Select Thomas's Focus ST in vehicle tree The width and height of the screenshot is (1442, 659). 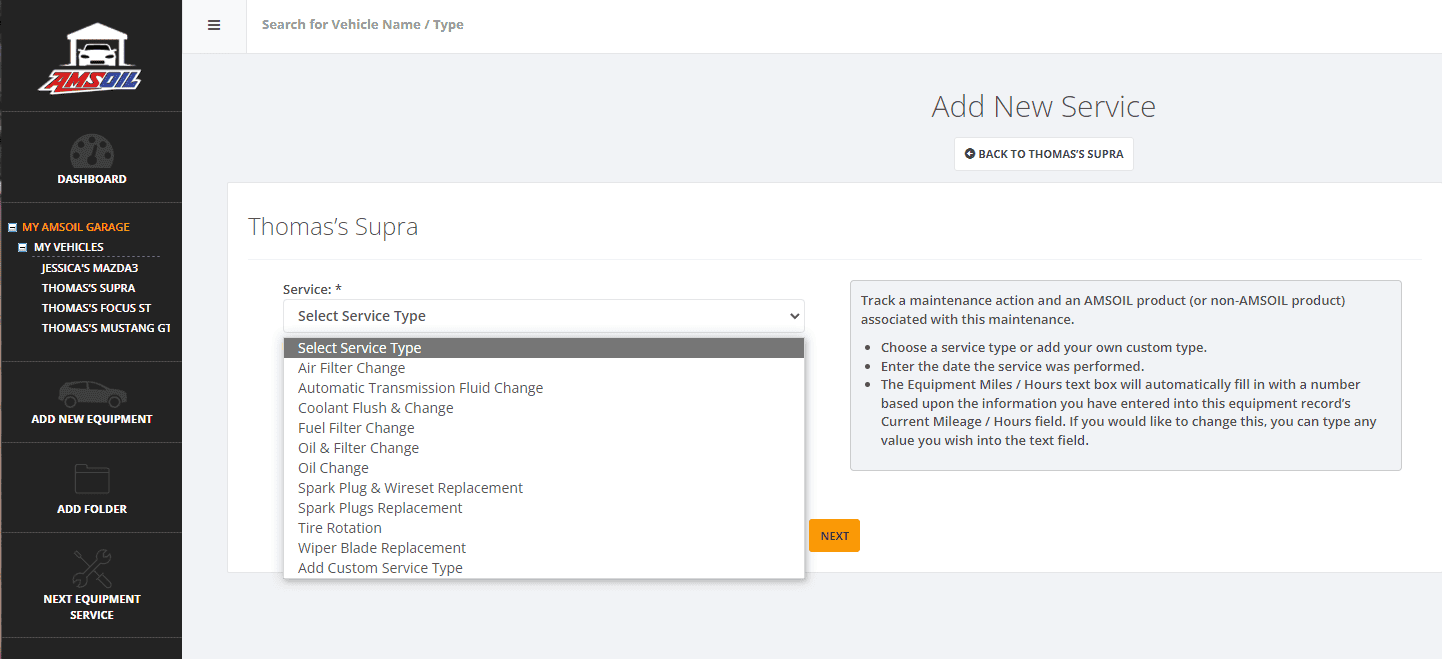tap(96, 308)
